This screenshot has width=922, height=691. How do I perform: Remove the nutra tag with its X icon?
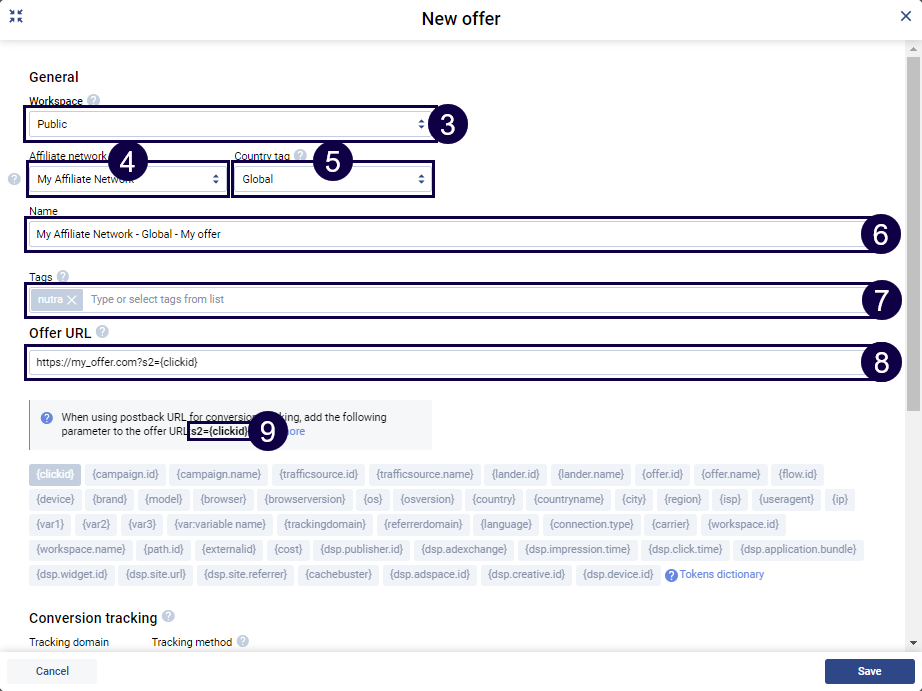(72, 300)
